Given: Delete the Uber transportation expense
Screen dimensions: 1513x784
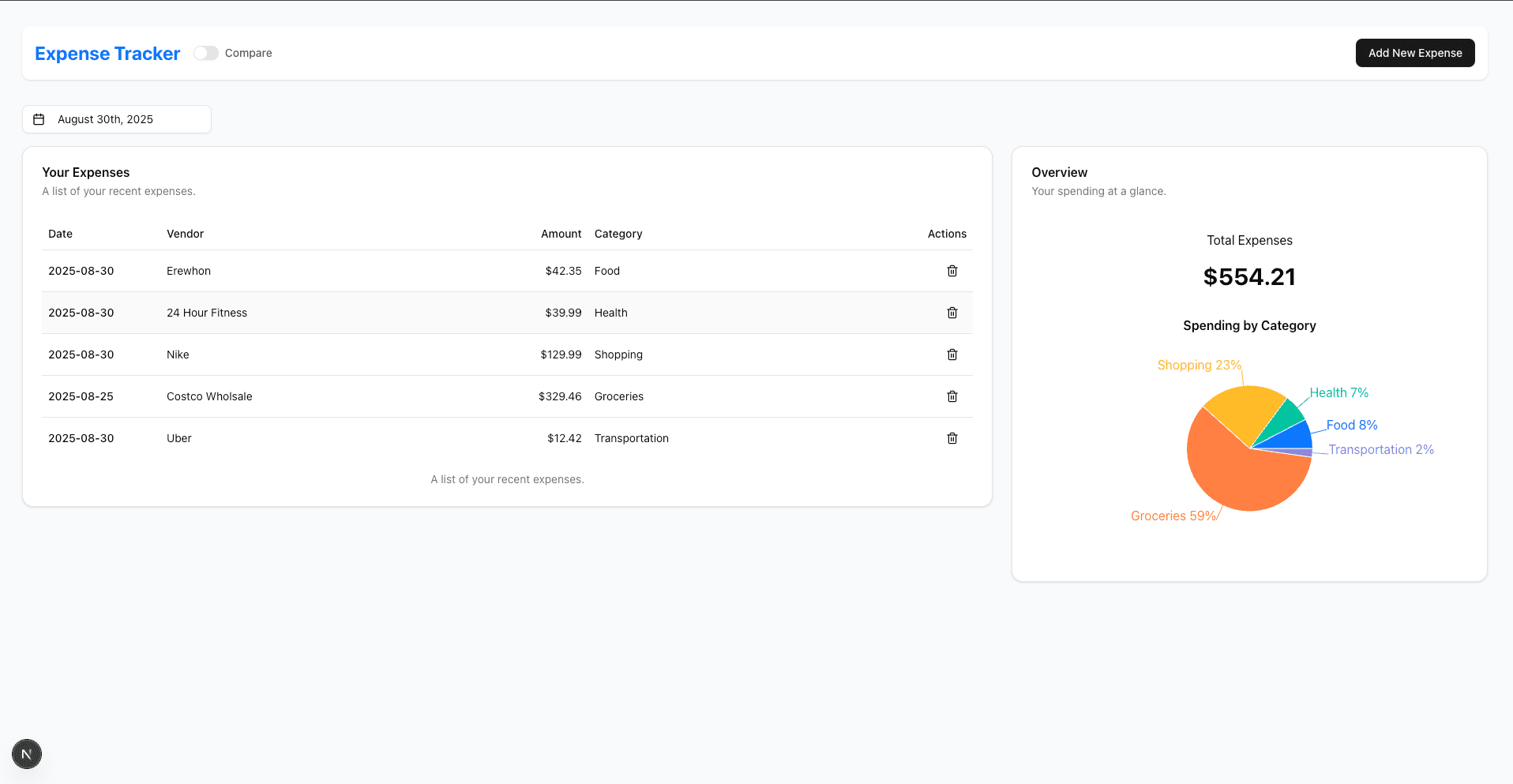Looking at the screenshot, I should 952,438.
